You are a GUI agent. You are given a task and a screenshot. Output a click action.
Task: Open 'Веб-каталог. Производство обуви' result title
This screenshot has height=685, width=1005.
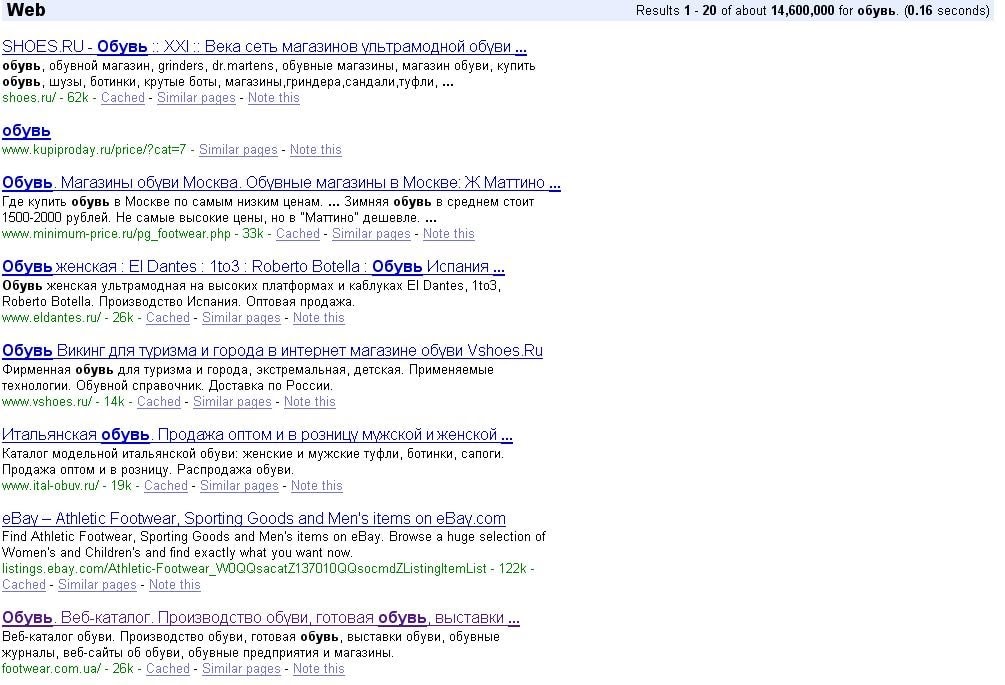(x=261, y=618)
